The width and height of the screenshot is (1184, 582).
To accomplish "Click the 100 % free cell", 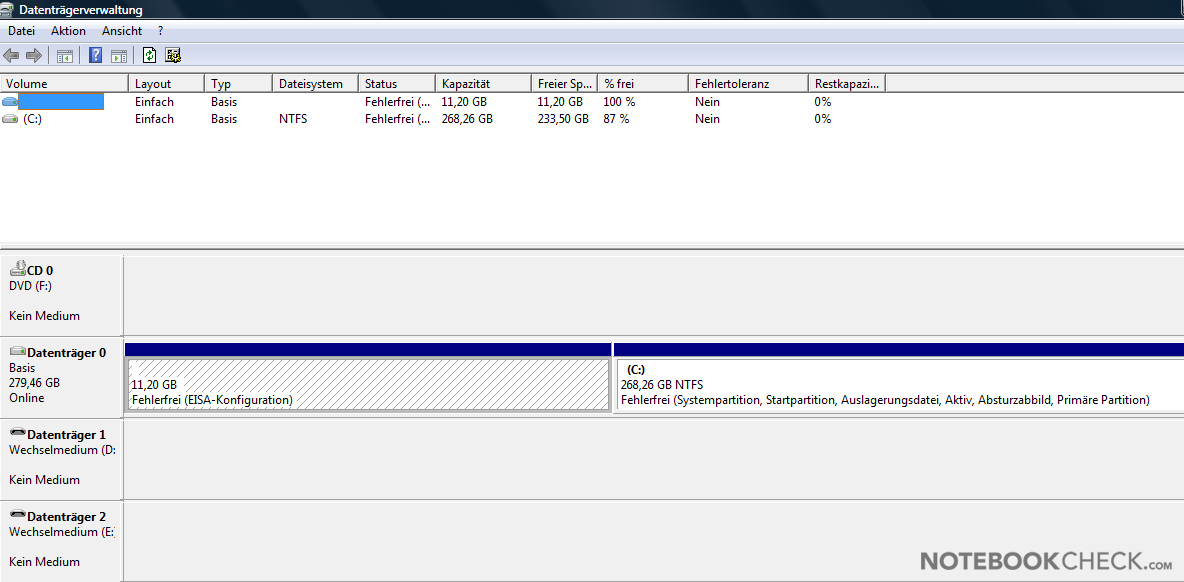I will (619, 102).
